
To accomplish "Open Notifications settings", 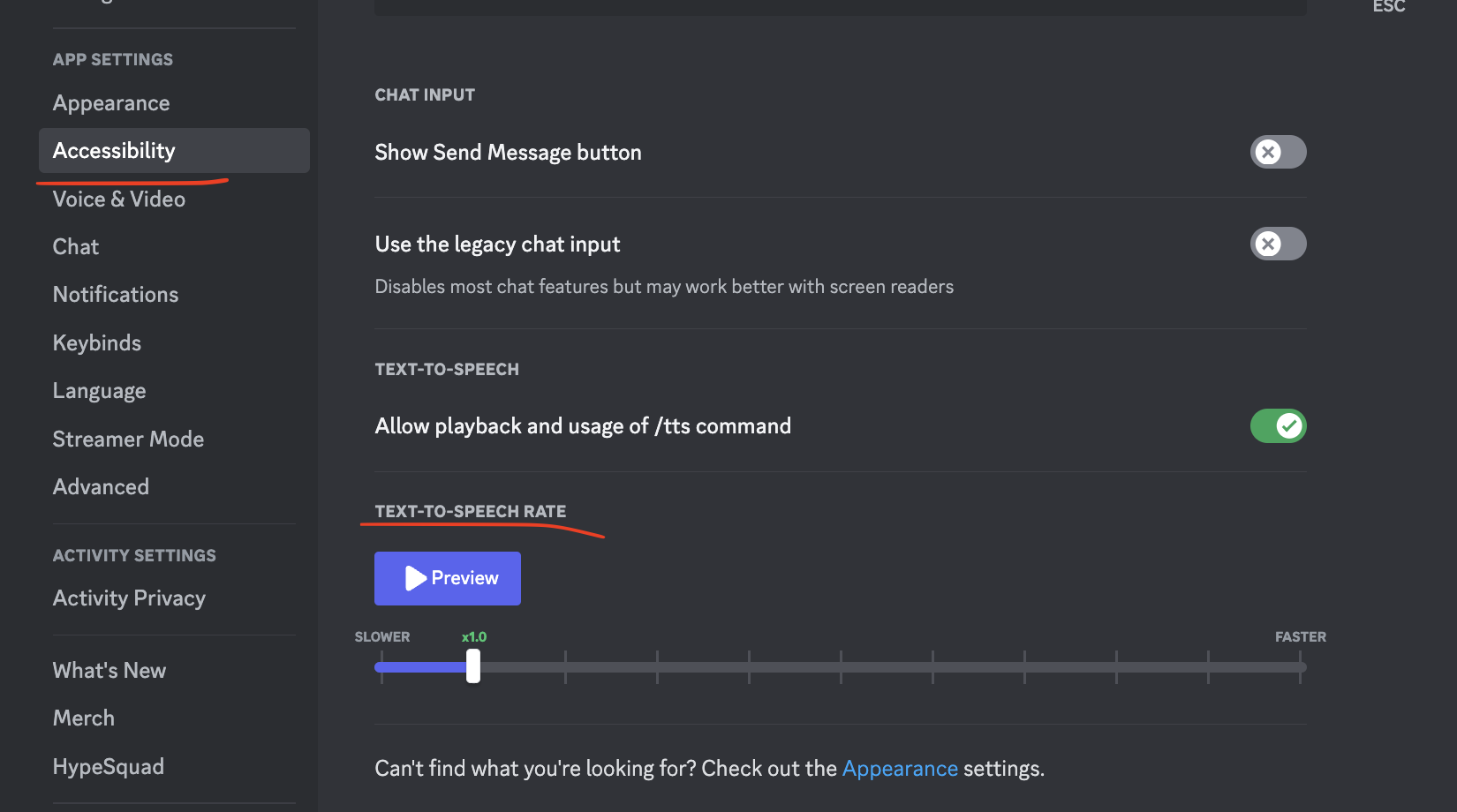I will (116, 295).
